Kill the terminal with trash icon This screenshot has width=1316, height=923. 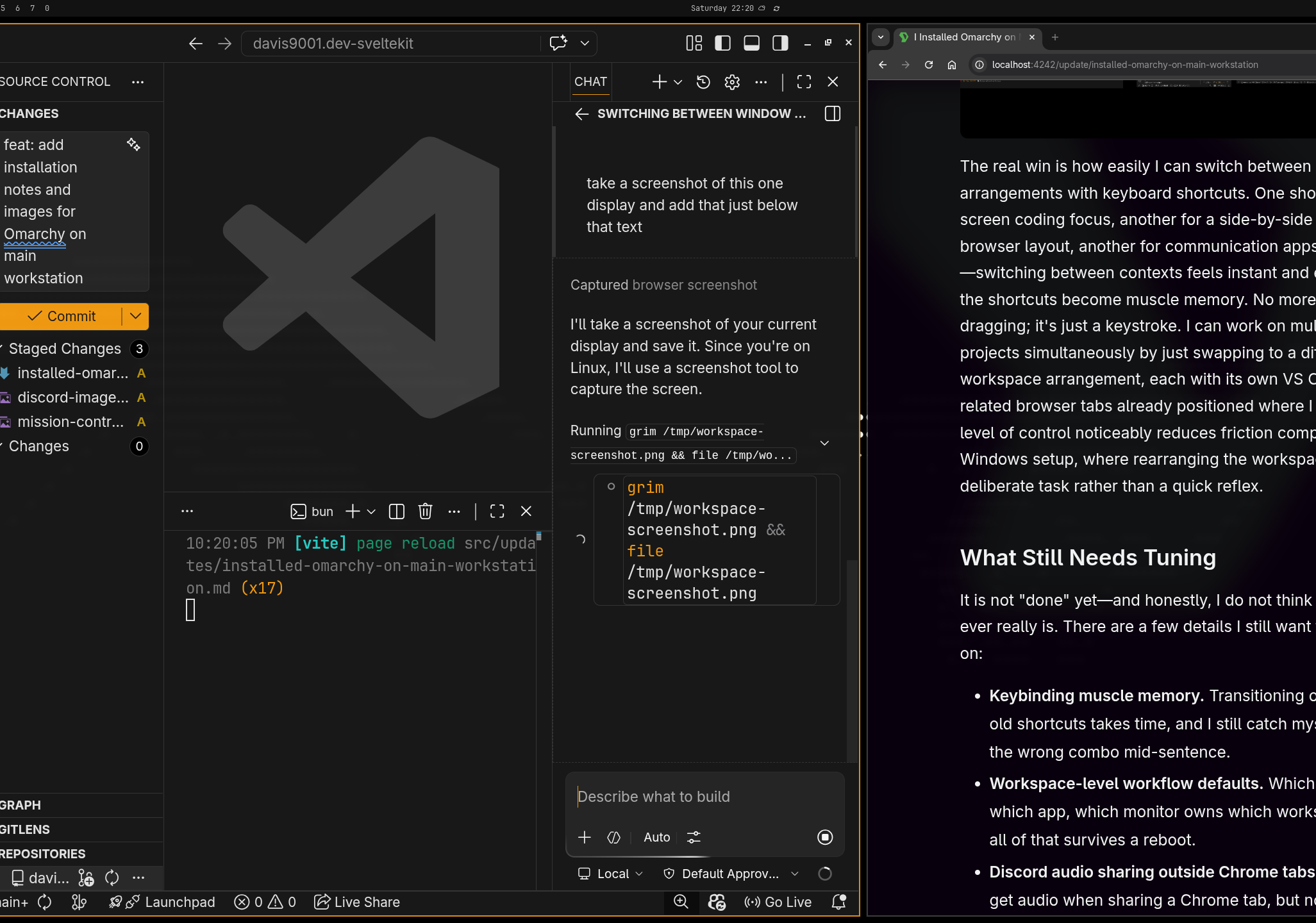coord(425,511)
